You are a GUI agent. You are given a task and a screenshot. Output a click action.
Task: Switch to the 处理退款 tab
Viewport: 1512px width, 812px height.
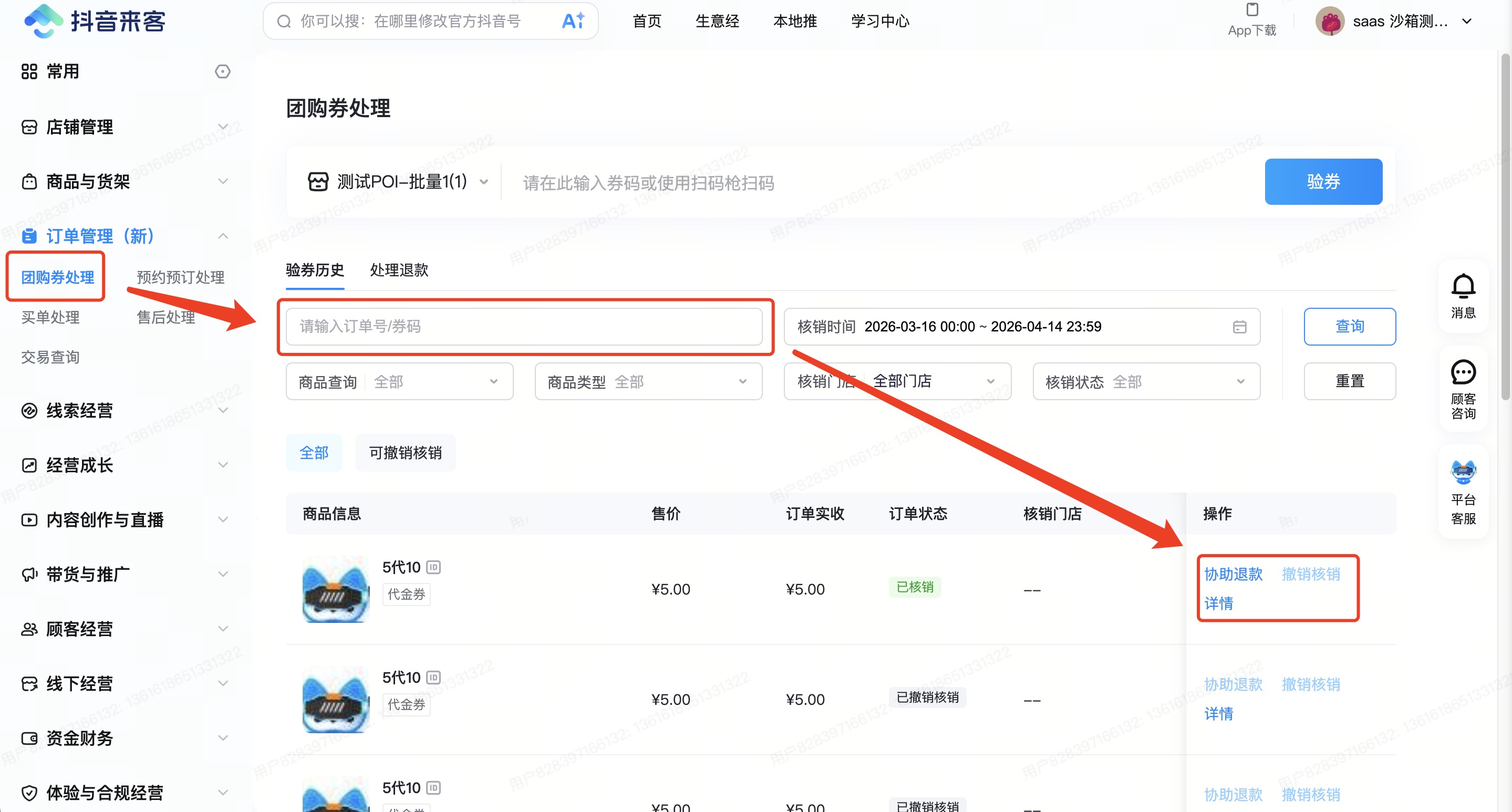coord(399,270)
